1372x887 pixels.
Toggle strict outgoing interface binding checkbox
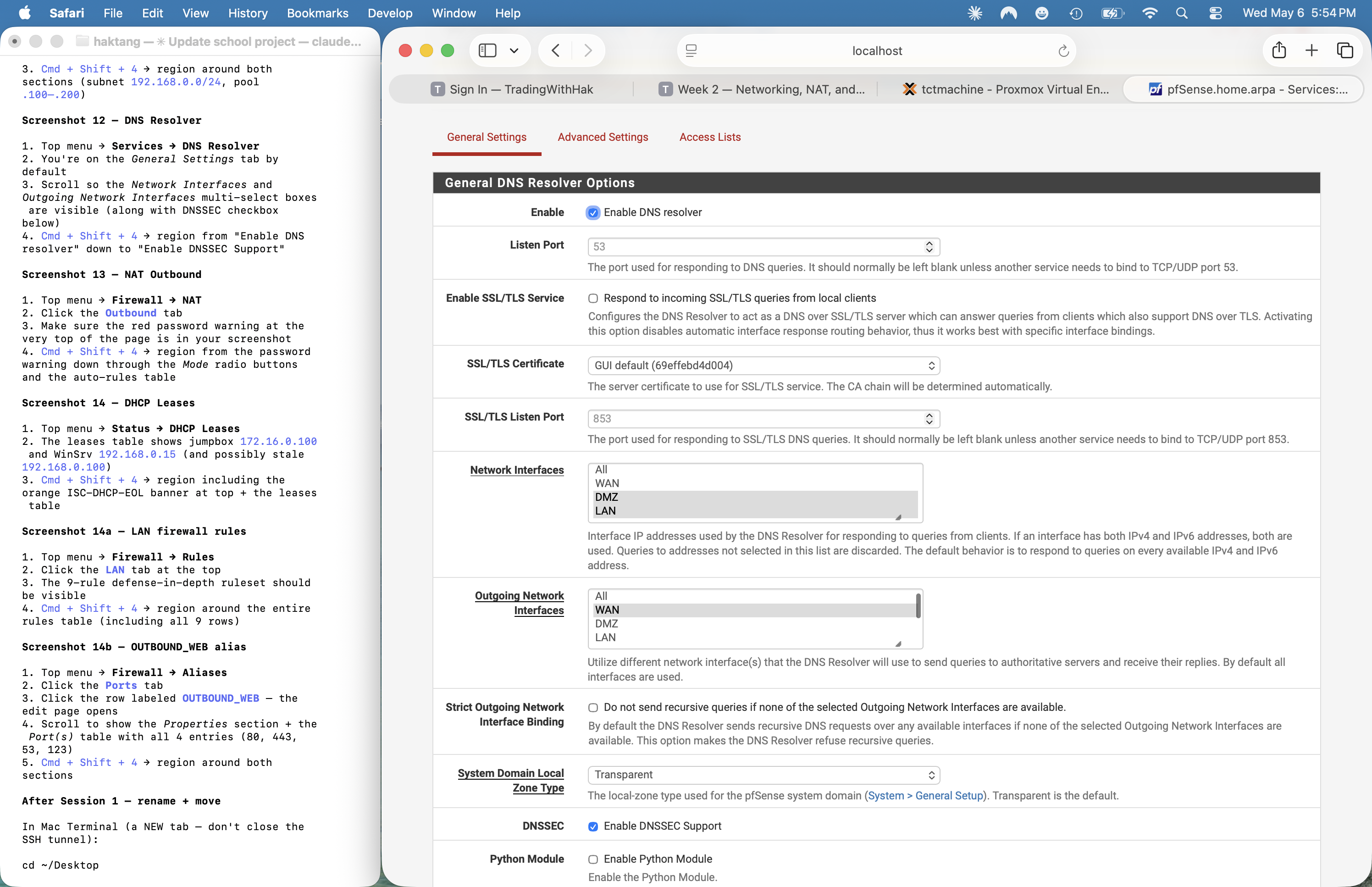592,707
